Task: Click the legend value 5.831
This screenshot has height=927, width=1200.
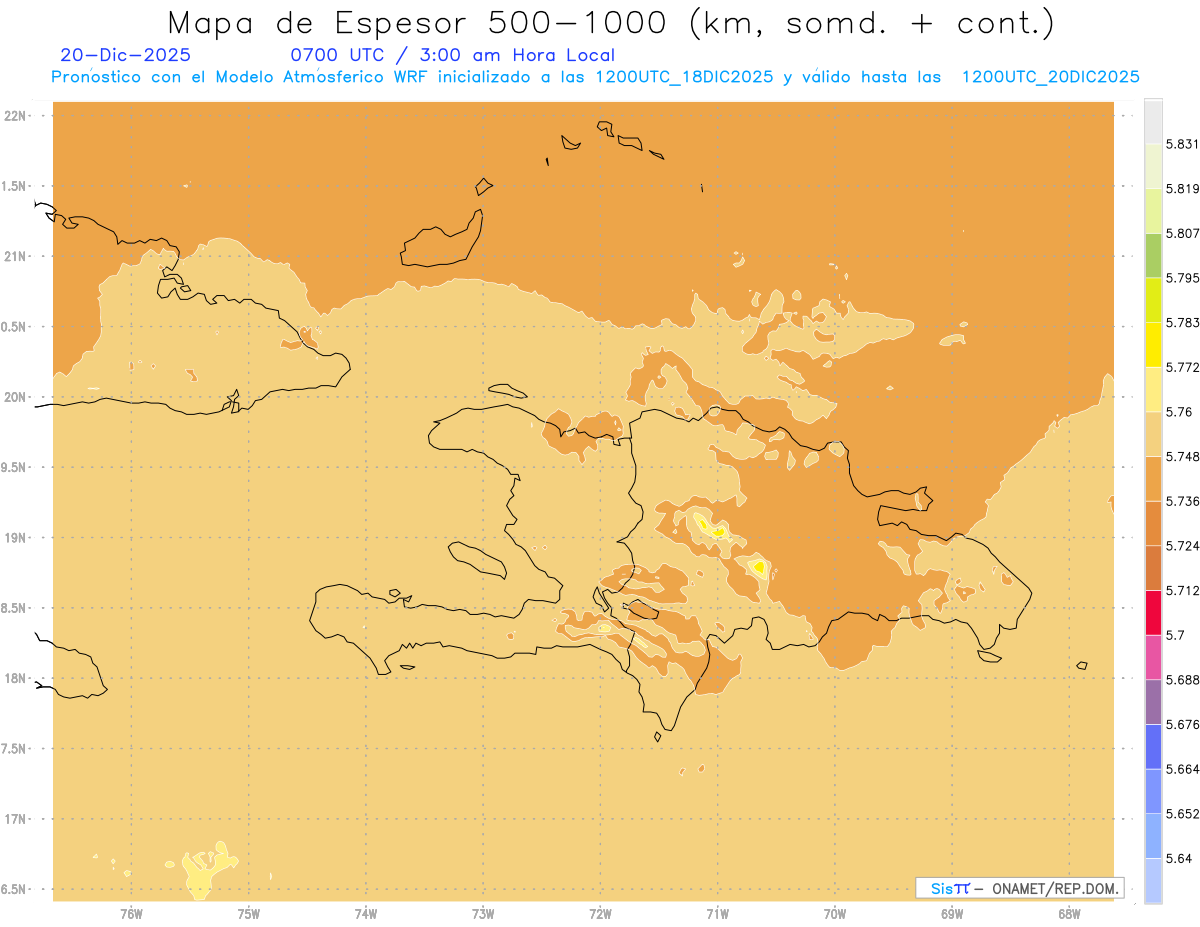Action: 1182,144
